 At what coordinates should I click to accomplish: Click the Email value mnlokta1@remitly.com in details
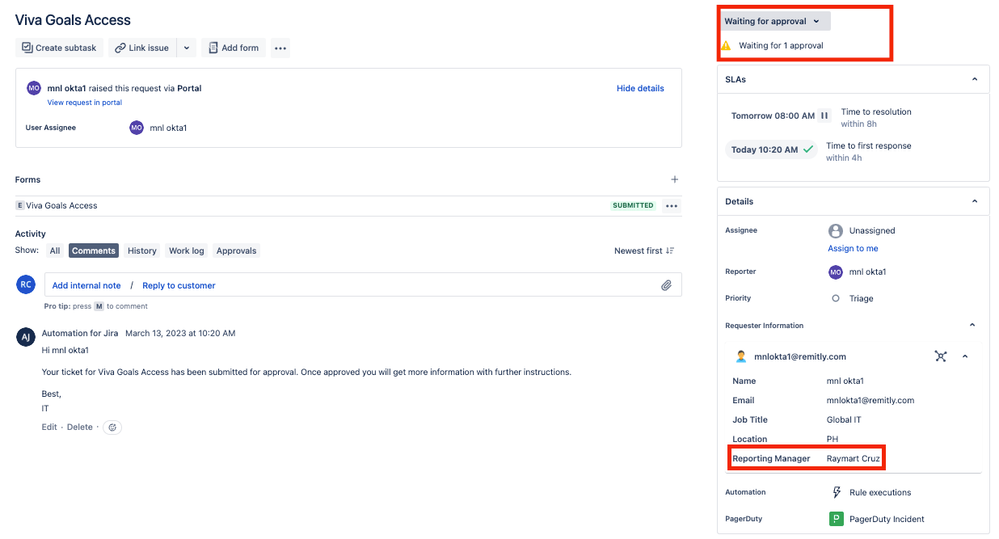coord(870,401)
